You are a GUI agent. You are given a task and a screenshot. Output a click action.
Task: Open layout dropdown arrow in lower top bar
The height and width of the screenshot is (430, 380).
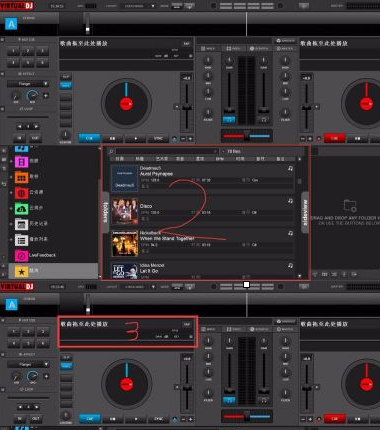(x=153, y=287)
